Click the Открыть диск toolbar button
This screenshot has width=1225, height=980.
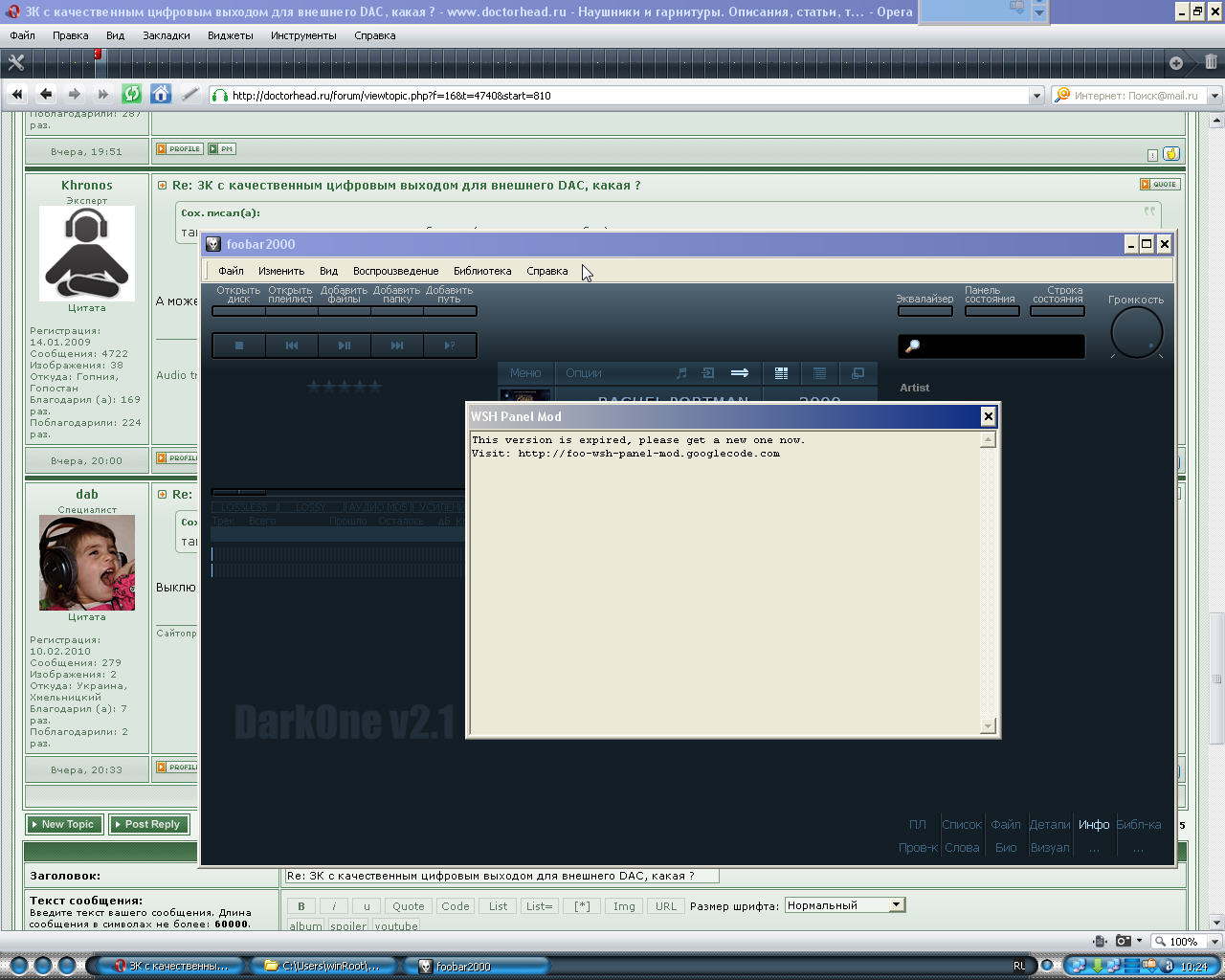(238, 300)
